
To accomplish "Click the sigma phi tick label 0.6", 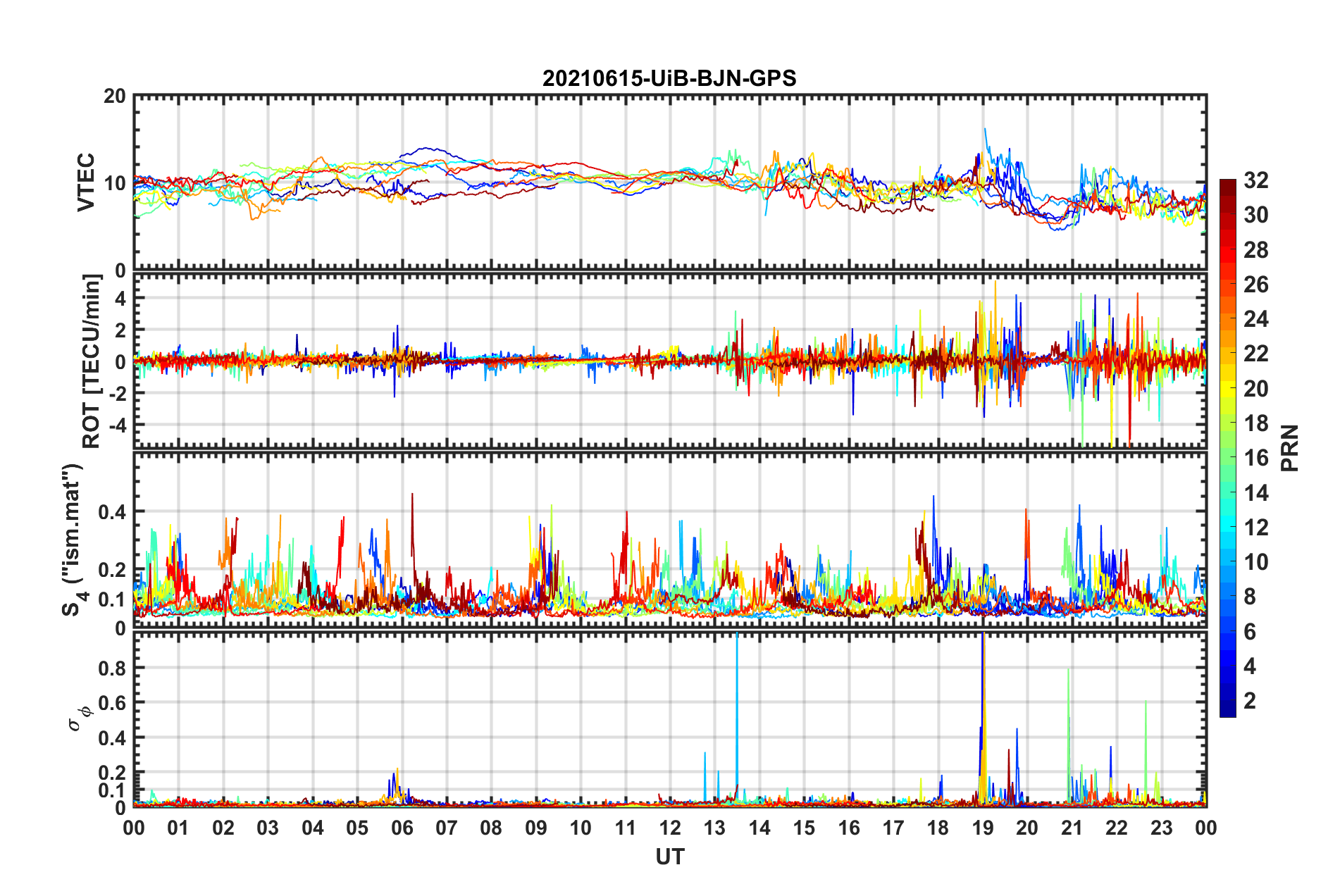I will (112, 703).
